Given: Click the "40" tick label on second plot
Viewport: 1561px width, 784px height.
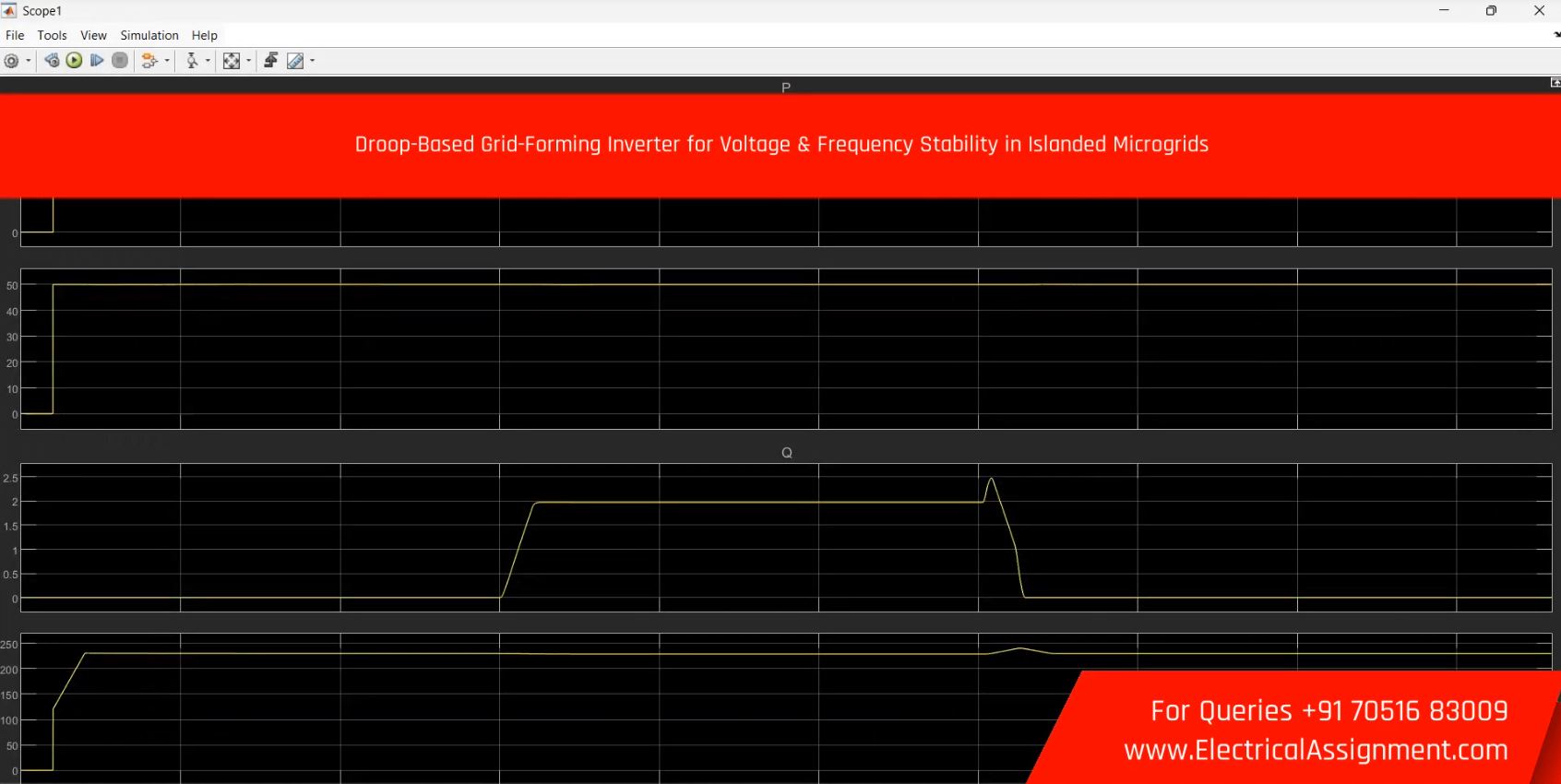Looking at the screenshot, I should point(12,312).
